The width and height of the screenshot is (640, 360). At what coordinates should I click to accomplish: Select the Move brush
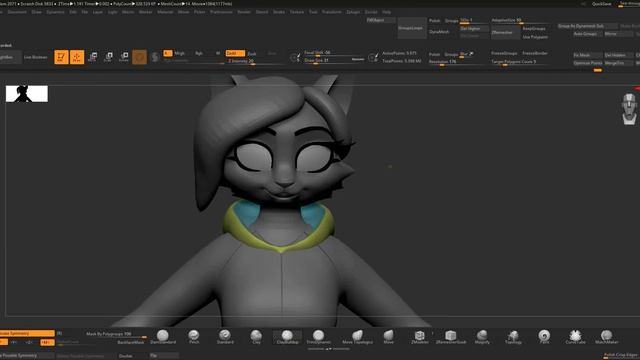coord(389,337)
